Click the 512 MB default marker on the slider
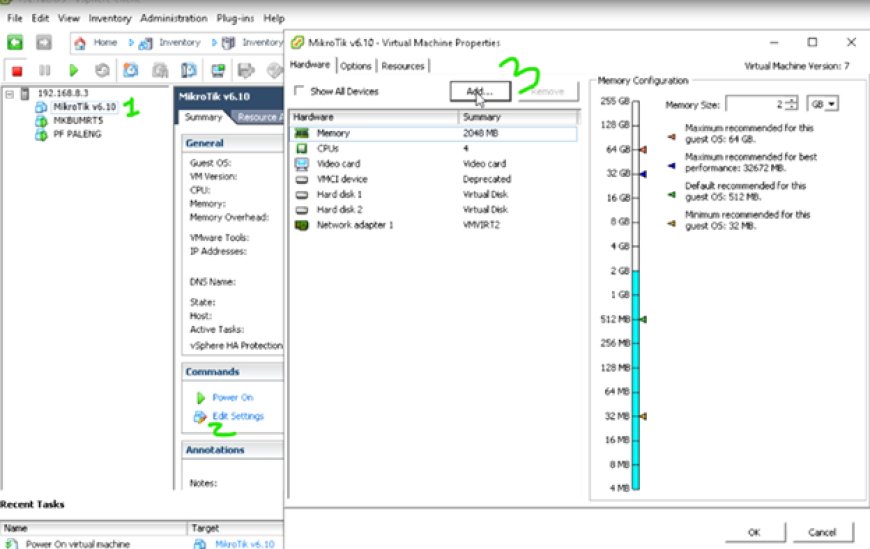Viewport: 870px width, 549px height. pos(644,319)
